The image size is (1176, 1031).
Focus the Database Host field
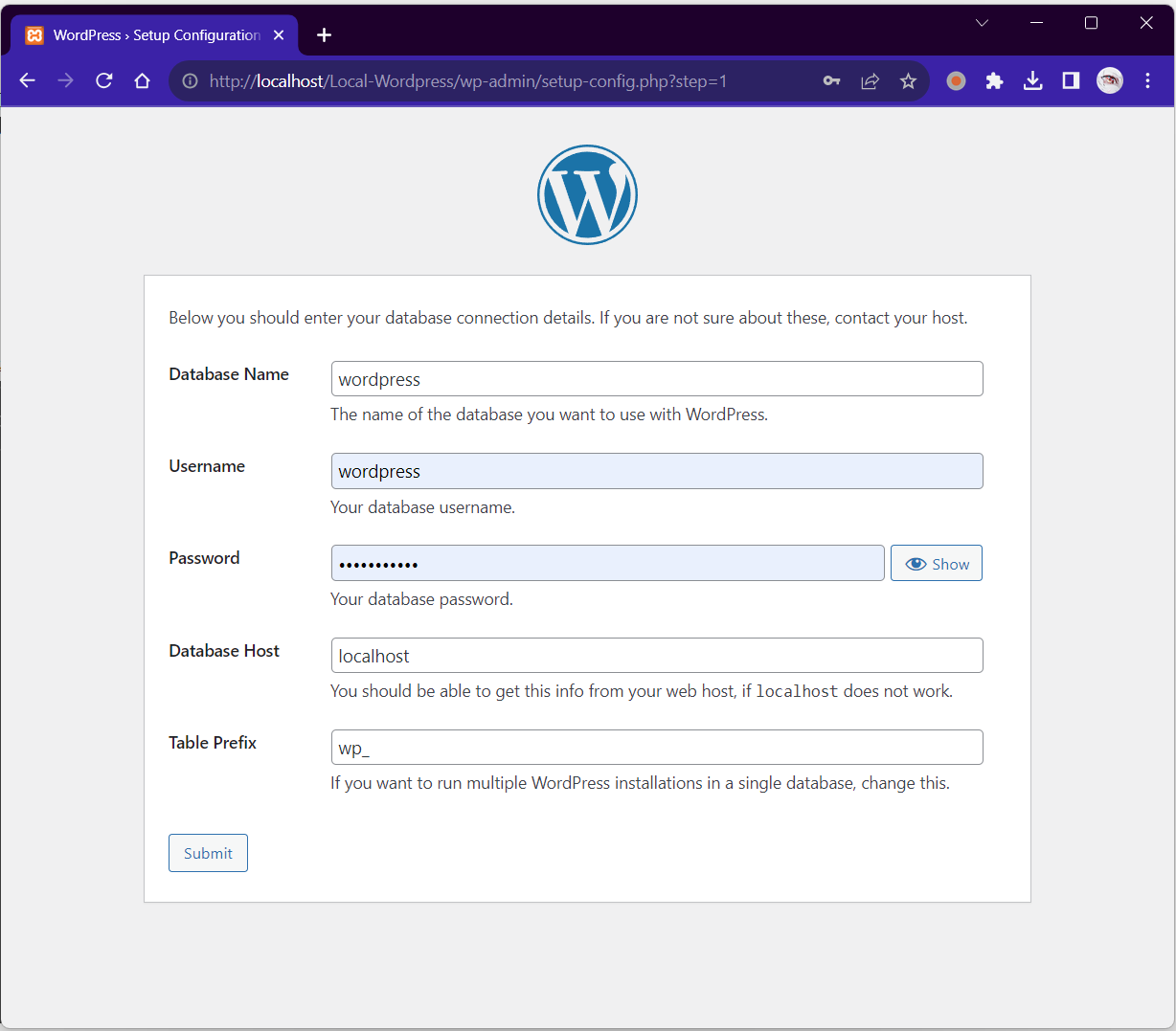coord(657,656)
